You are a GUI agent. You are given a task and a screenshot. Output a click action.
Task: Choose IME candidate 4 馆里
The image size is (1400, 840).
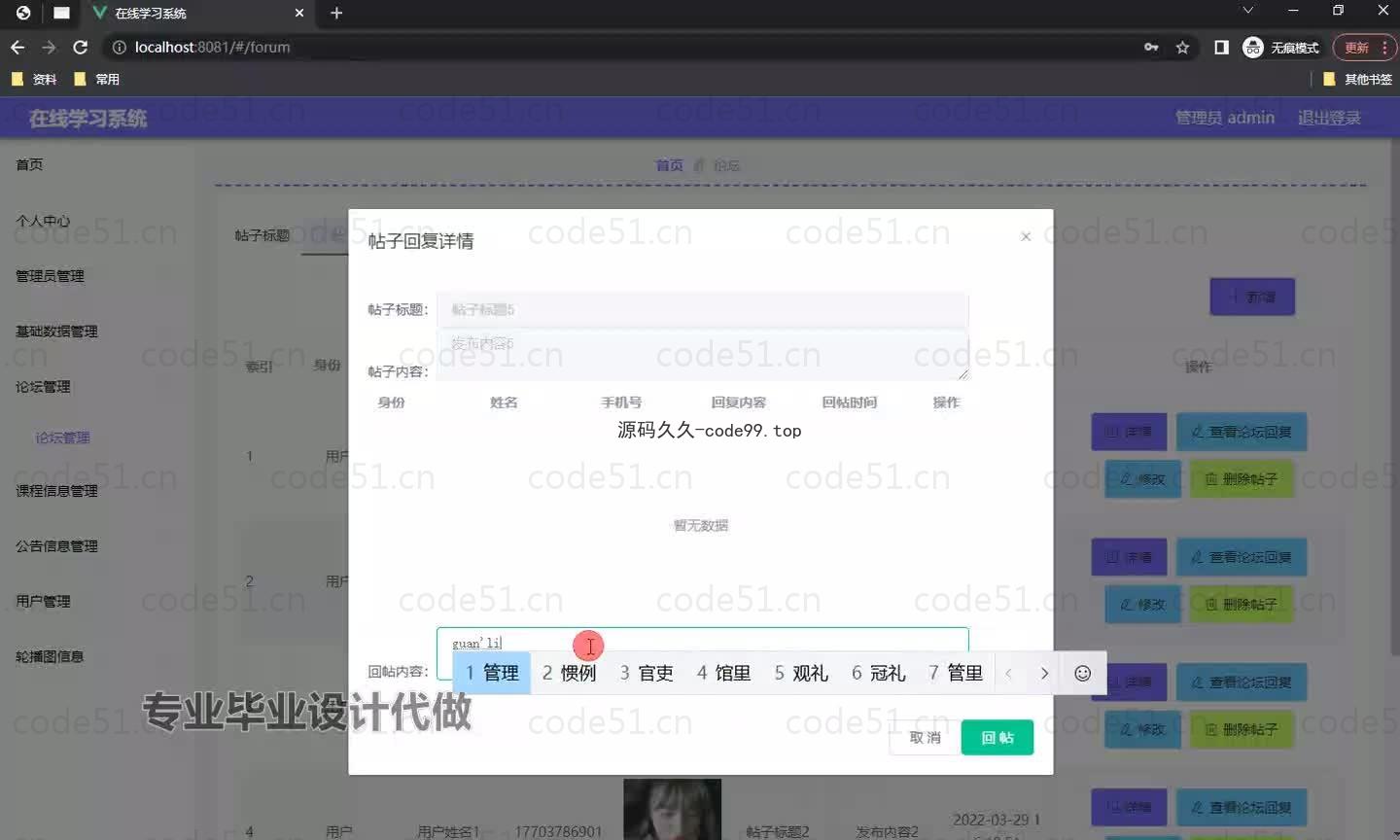click(x=724, y=673)
